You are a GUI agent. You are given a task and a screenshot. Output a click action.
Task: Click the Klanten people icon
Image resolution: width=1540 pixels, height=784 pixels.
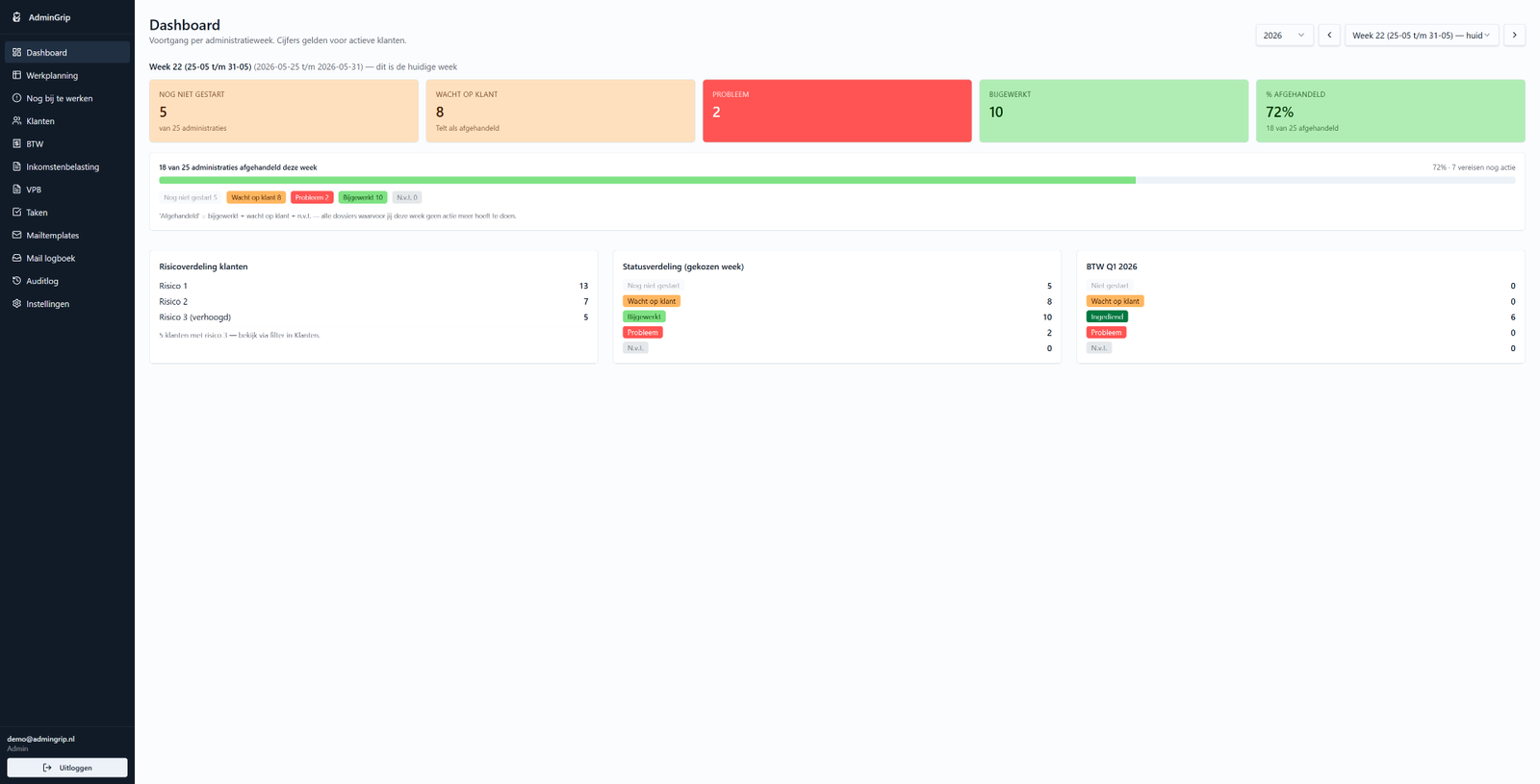point(16,121)
